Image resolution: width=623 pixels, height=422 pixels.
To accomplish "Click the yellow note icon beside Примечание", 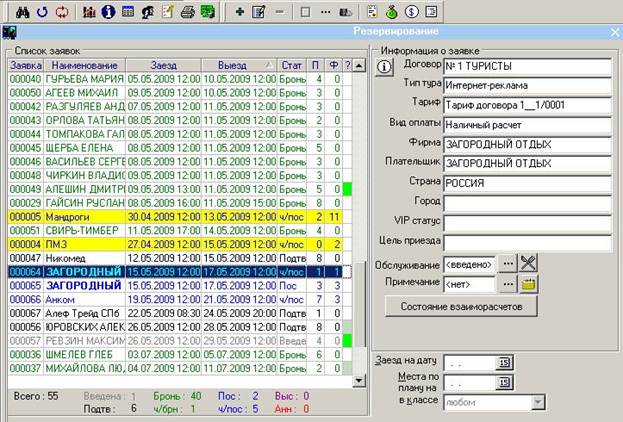I will click(529, 284).
